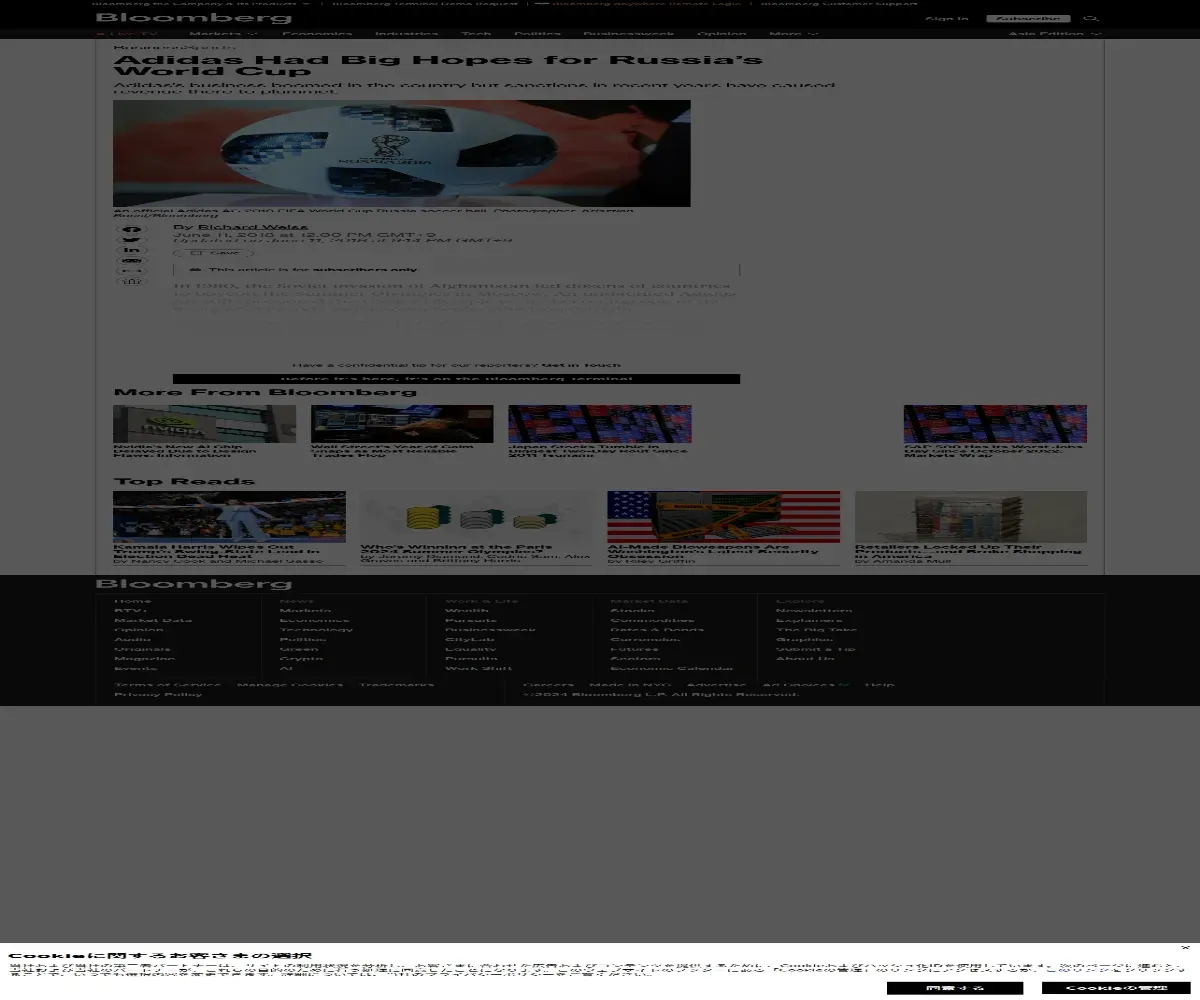Open the Industries navigation item

[x=407, y=34]
